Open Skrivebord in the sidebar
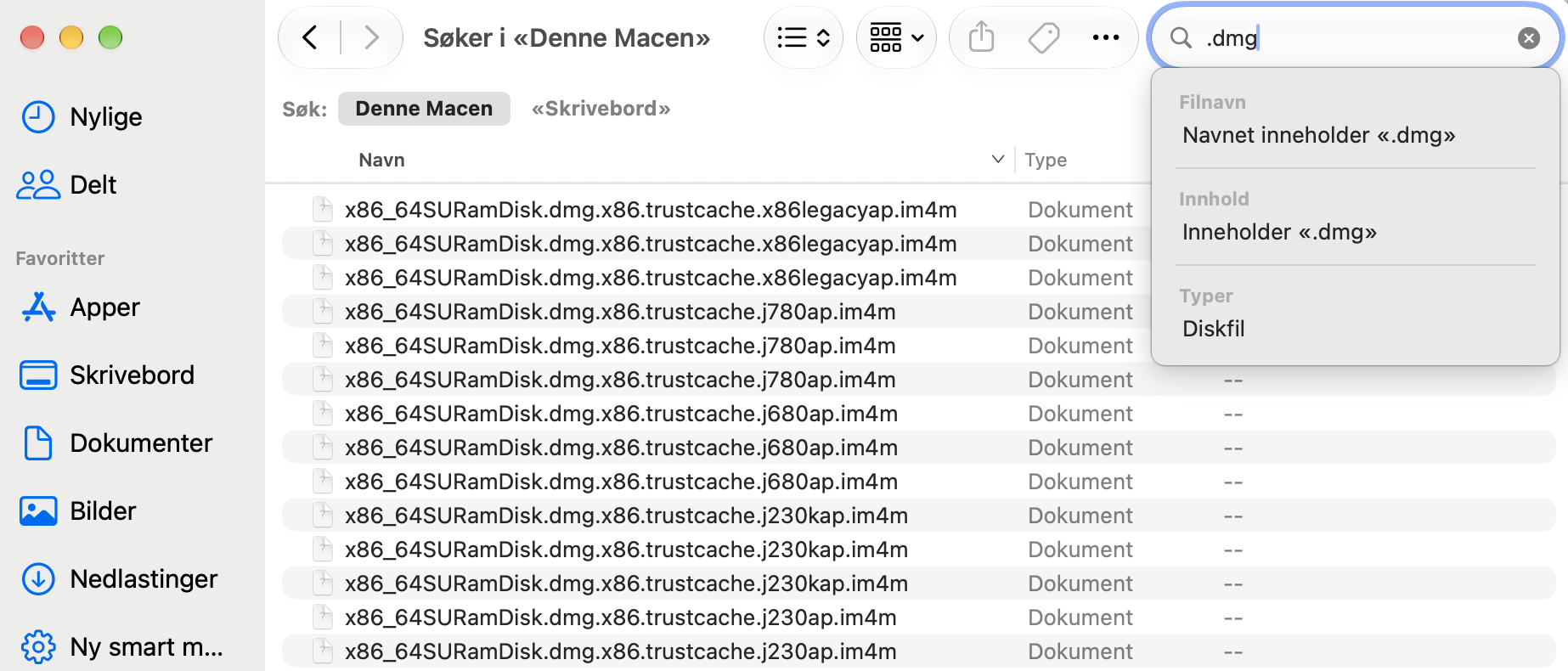 pos(132,375)
